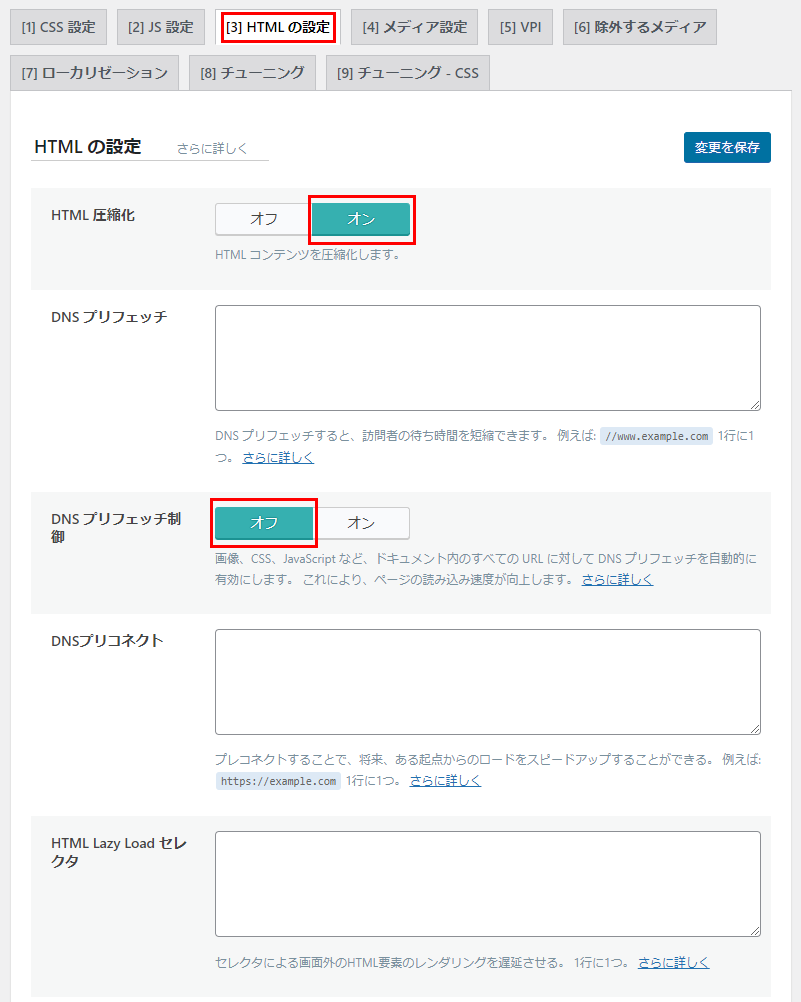The image size is (801, 1002).
Task: Focus the DNSプリコネクト text area
Action: [x=487, y=681]
